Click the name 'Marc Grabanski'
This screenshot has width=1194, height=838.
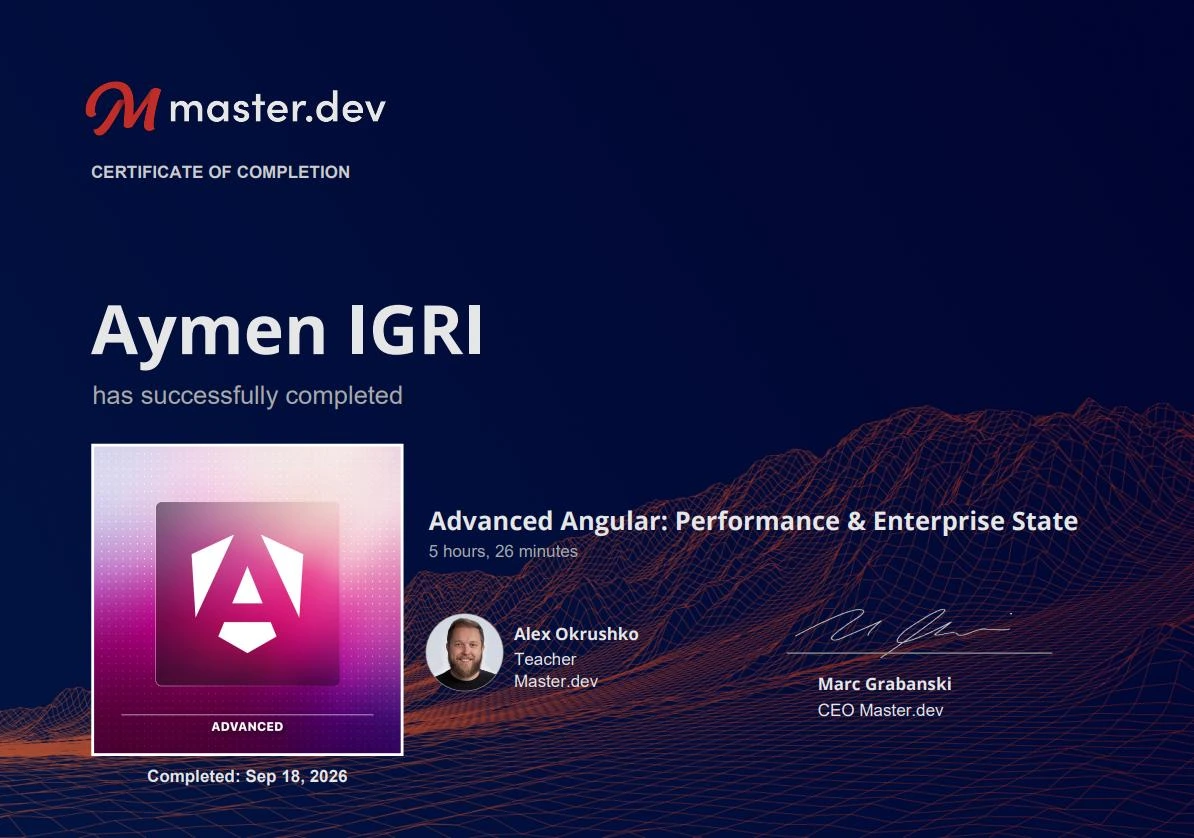(885, 684)
